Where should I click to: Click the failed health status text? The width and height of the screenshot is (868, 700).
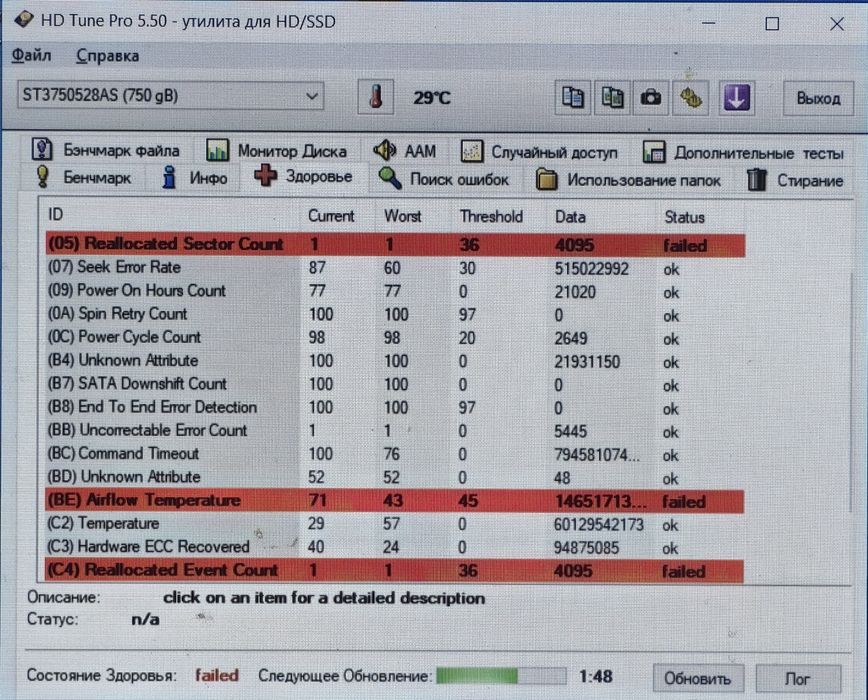(216, 675)
